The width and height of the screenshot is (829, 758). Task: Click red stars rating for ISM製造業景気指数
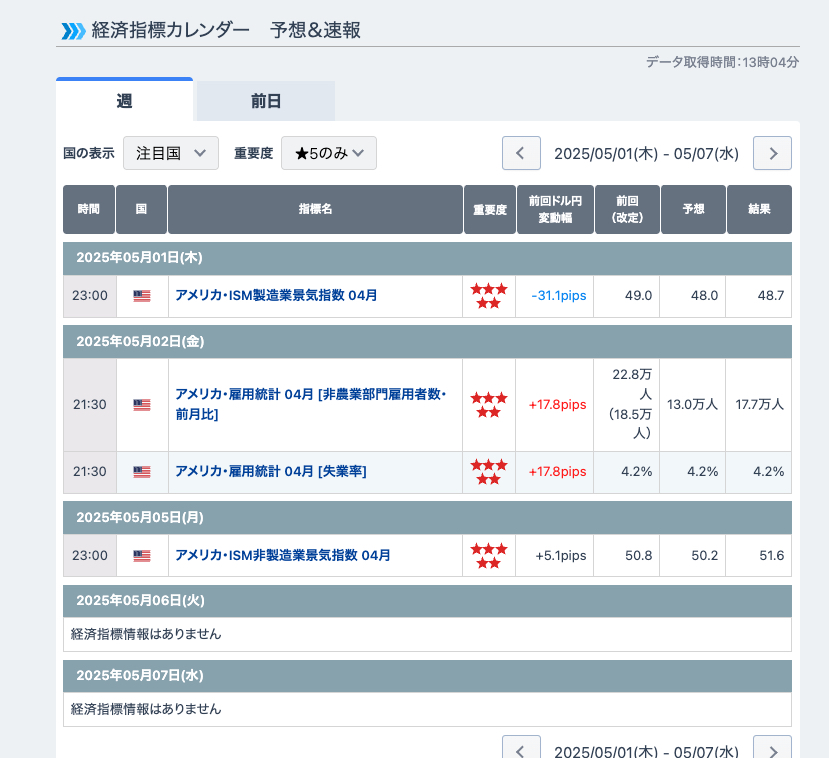click(x=489, y=296)
